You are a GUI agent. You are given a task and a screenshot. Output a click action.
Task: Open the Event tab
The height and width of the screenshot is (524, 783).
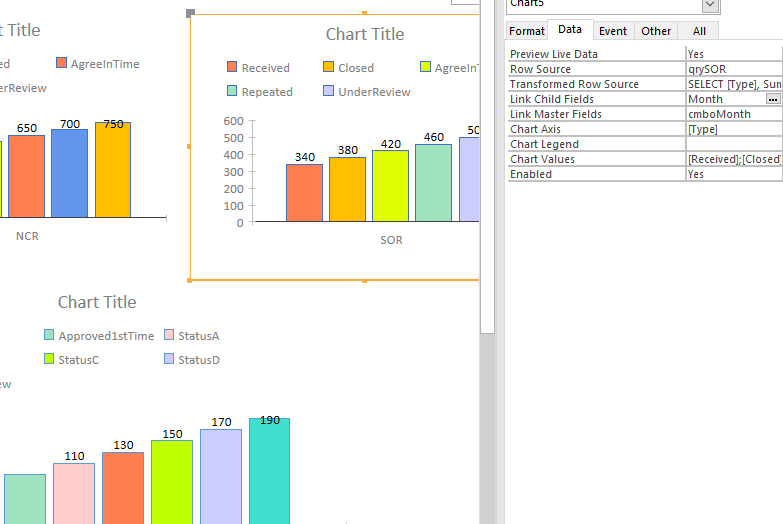[613, 31]
